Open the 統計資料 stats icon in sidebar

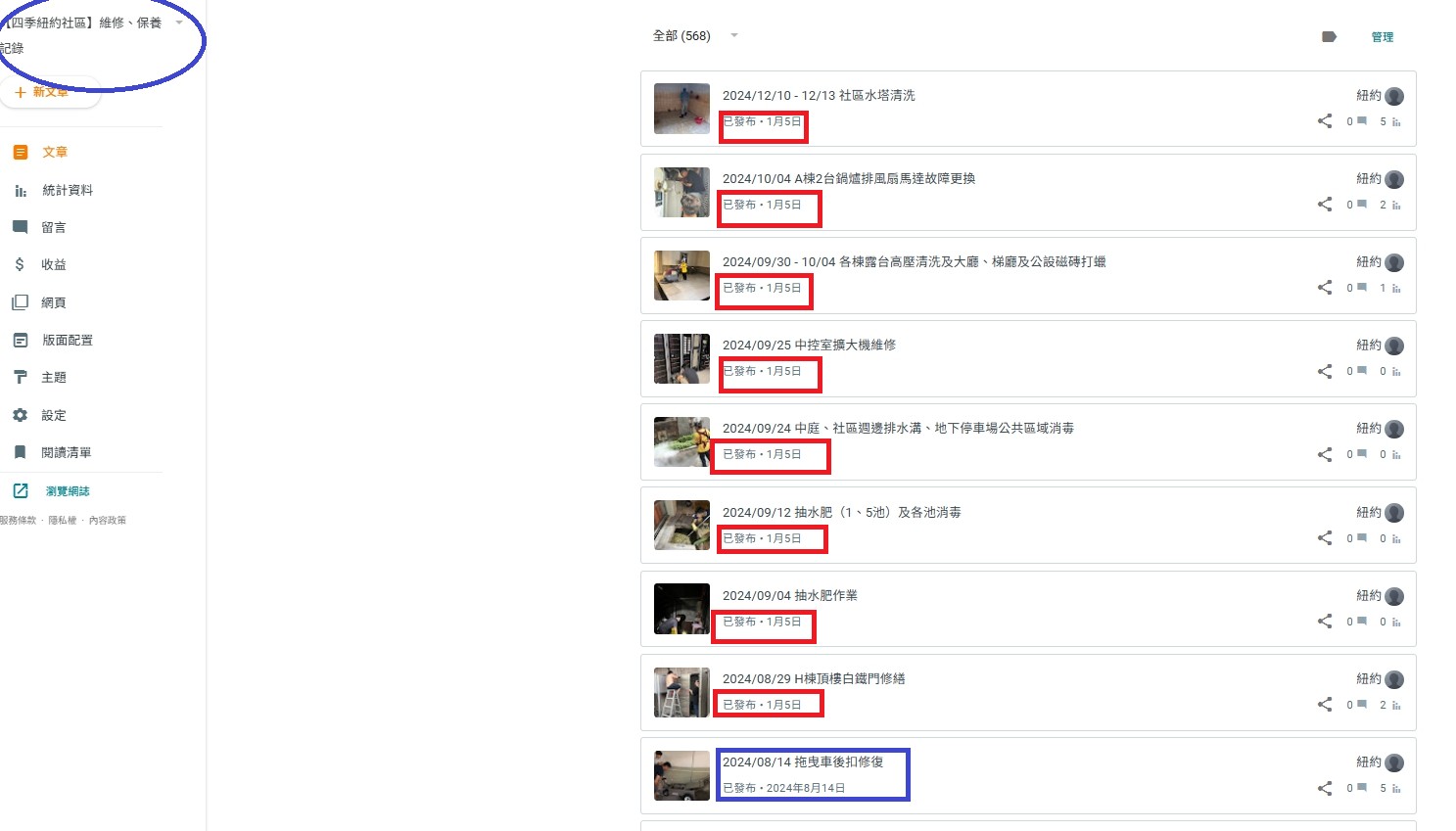(21, 190)
